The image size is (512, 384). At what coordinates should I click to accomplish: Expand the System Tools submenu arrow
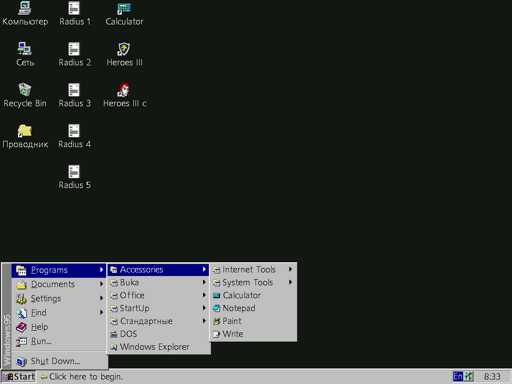290,282
